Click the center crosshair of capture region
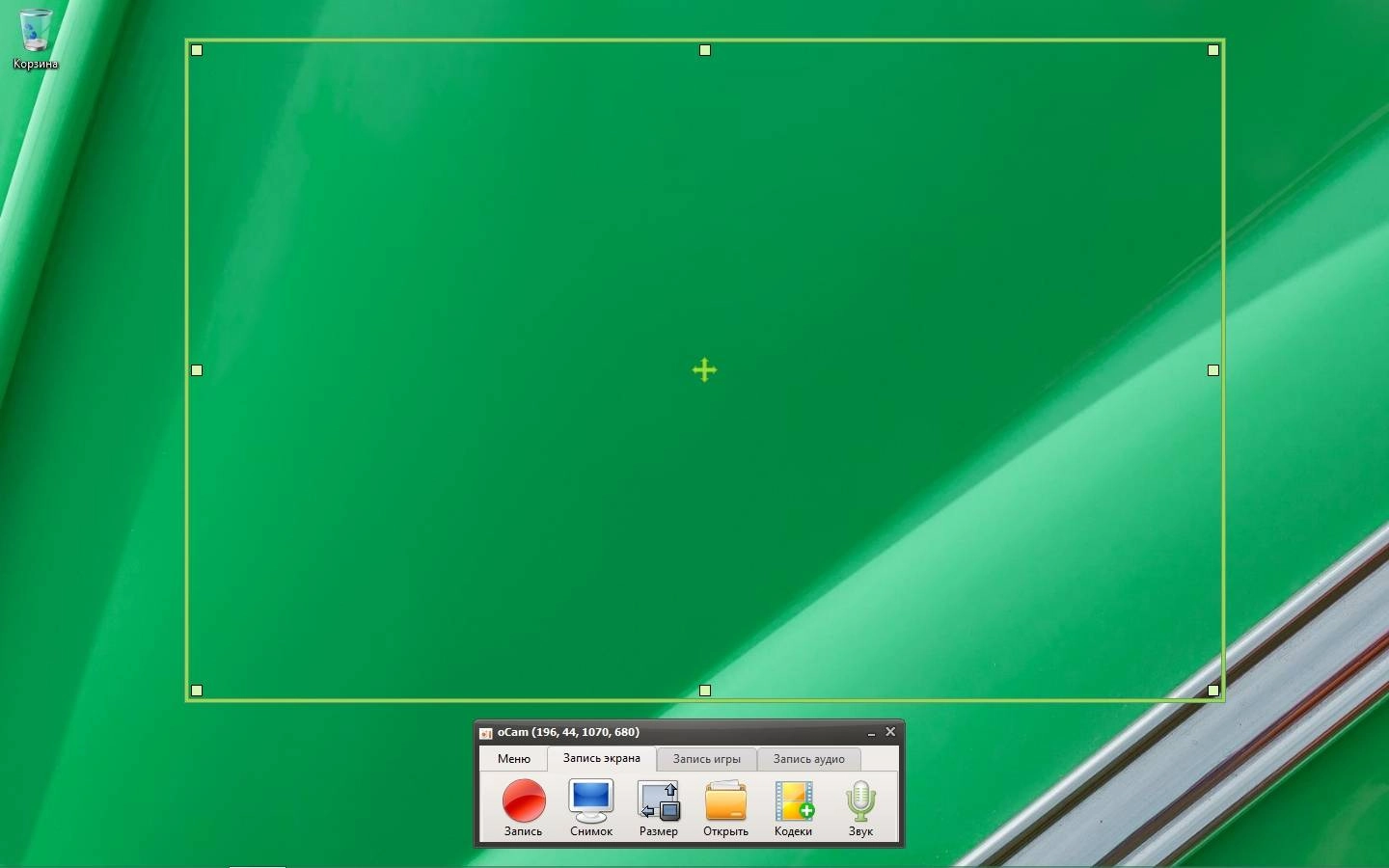 coord(704,370)
